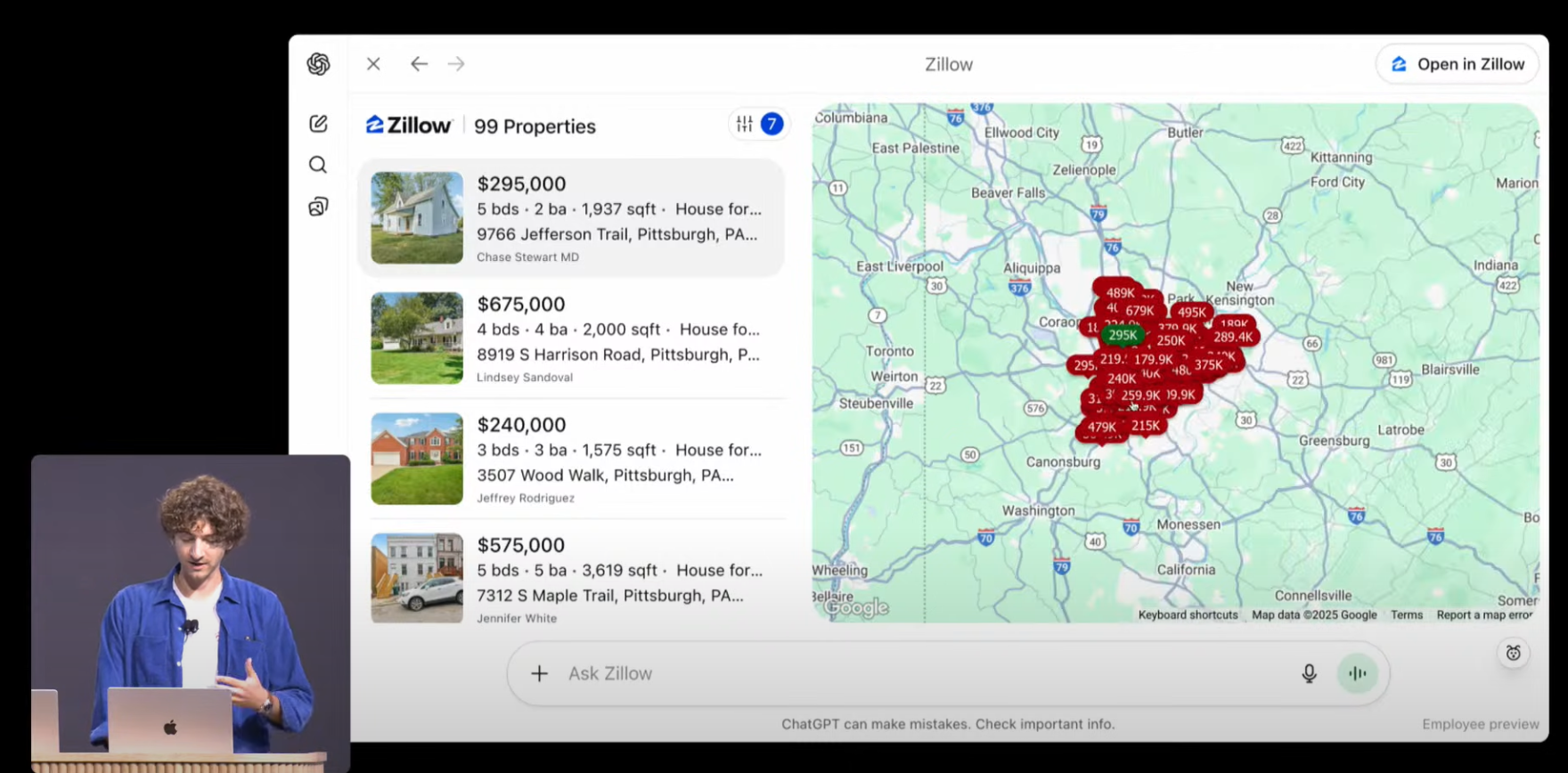Screen dimensions: 1568x773
Task: Click Map data ©2025 Google text
Action: coord(1314,615)
